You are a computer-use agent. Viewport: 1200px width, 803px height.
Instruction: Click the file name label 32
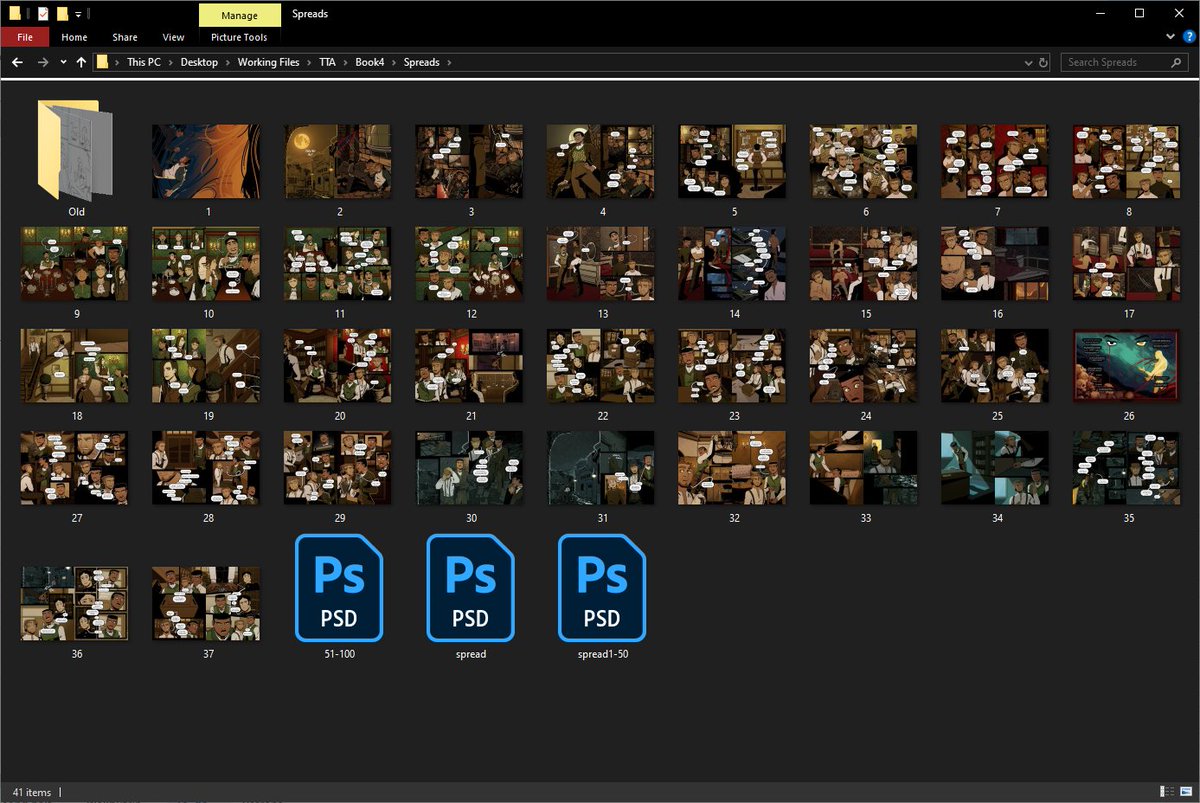coord(733,518)
